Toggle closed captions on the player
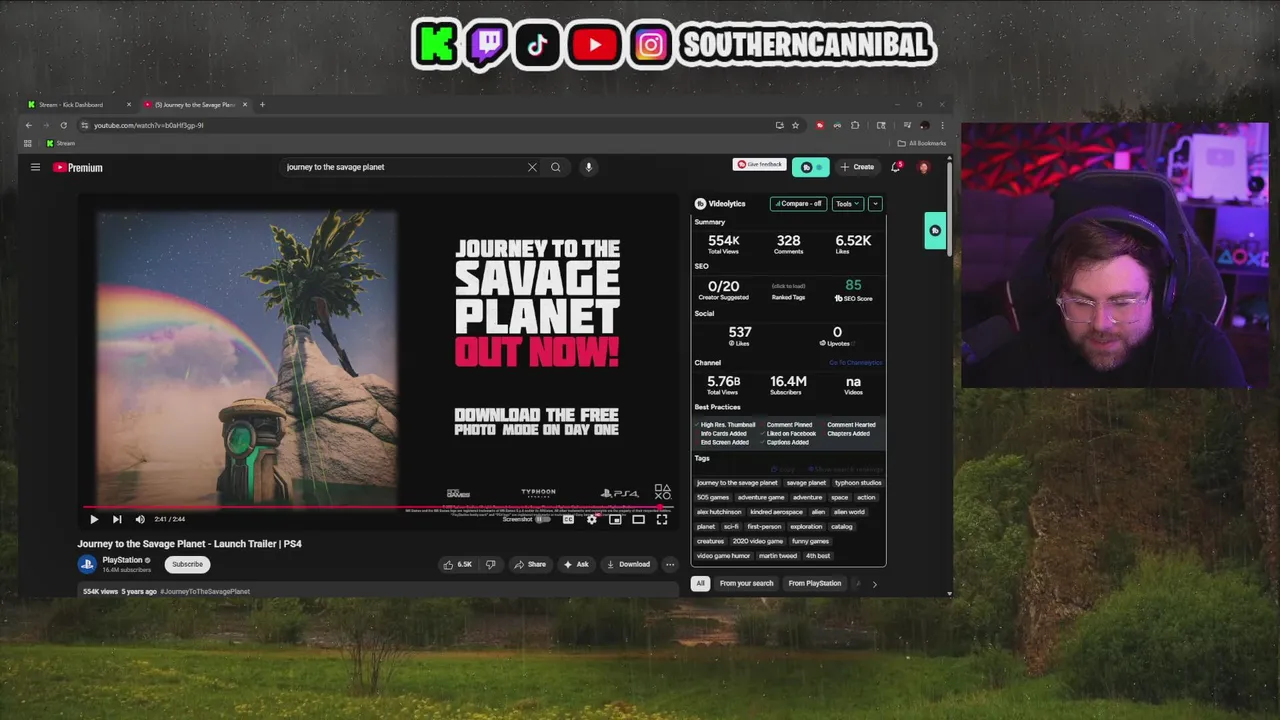Viewport: 1280px width, 720px height. [x=568, y=519]
